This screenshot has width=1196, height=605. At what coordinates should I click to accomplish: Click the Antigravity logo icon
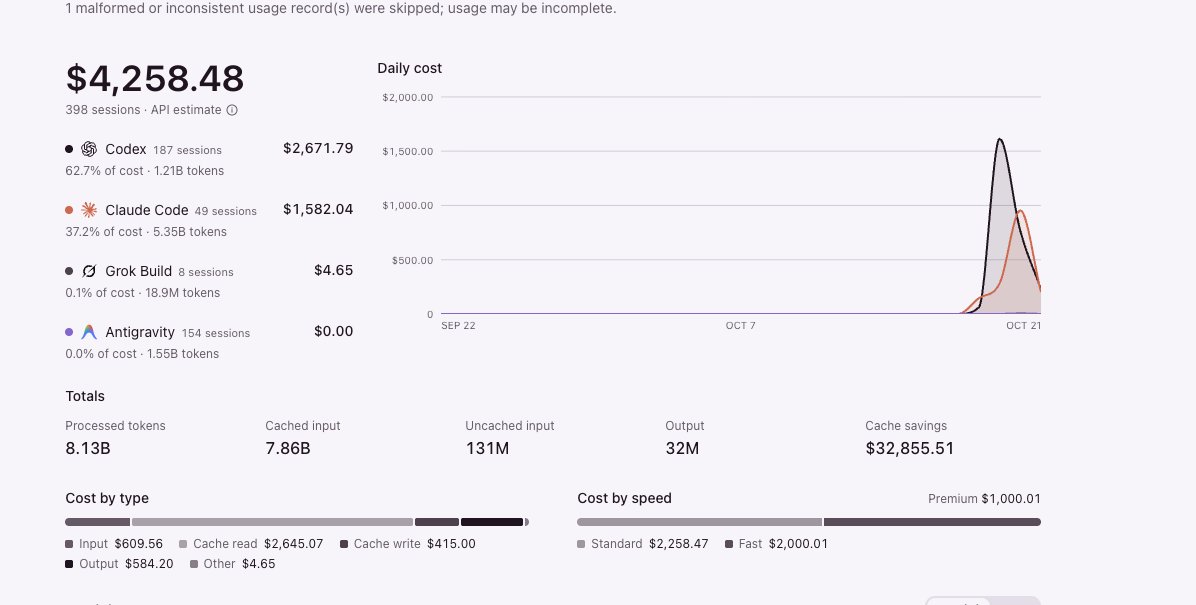[89, 332]
